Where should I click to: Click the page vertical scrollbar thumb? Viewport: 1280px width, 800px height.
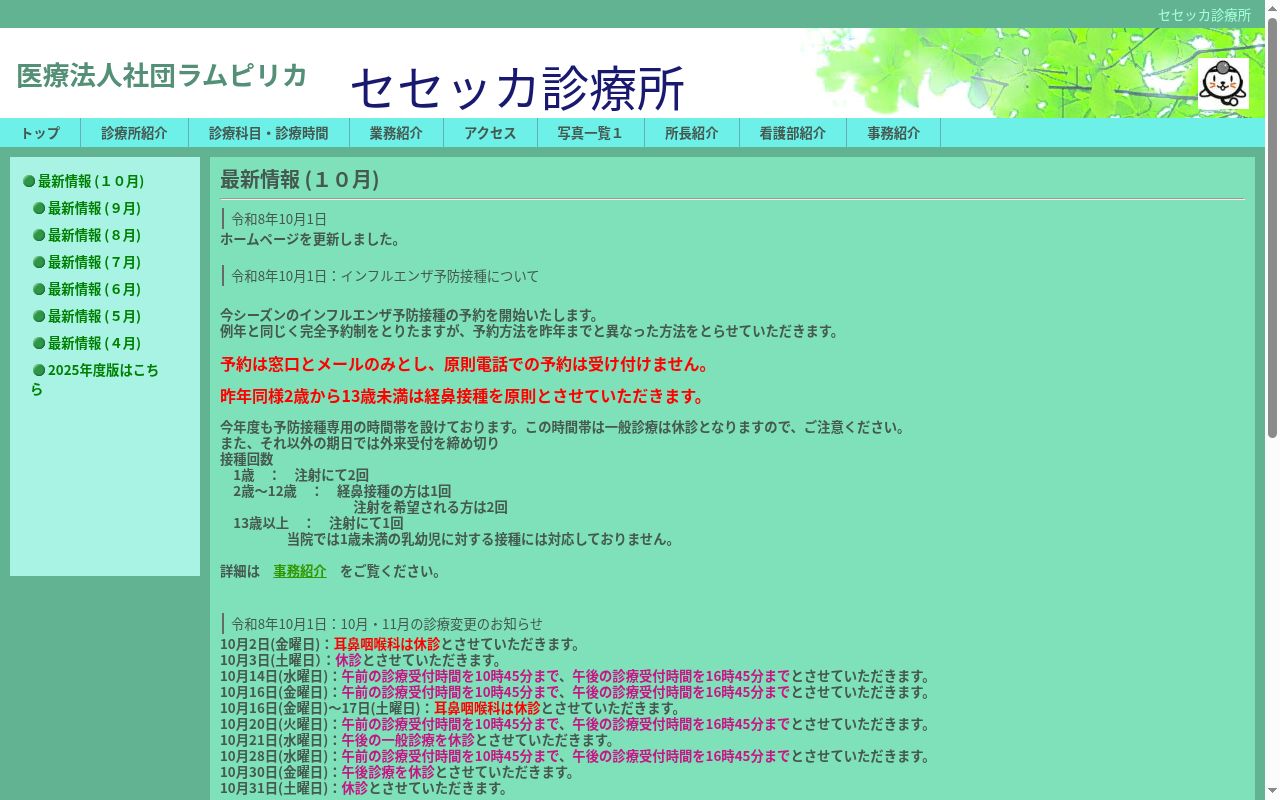1272,228
